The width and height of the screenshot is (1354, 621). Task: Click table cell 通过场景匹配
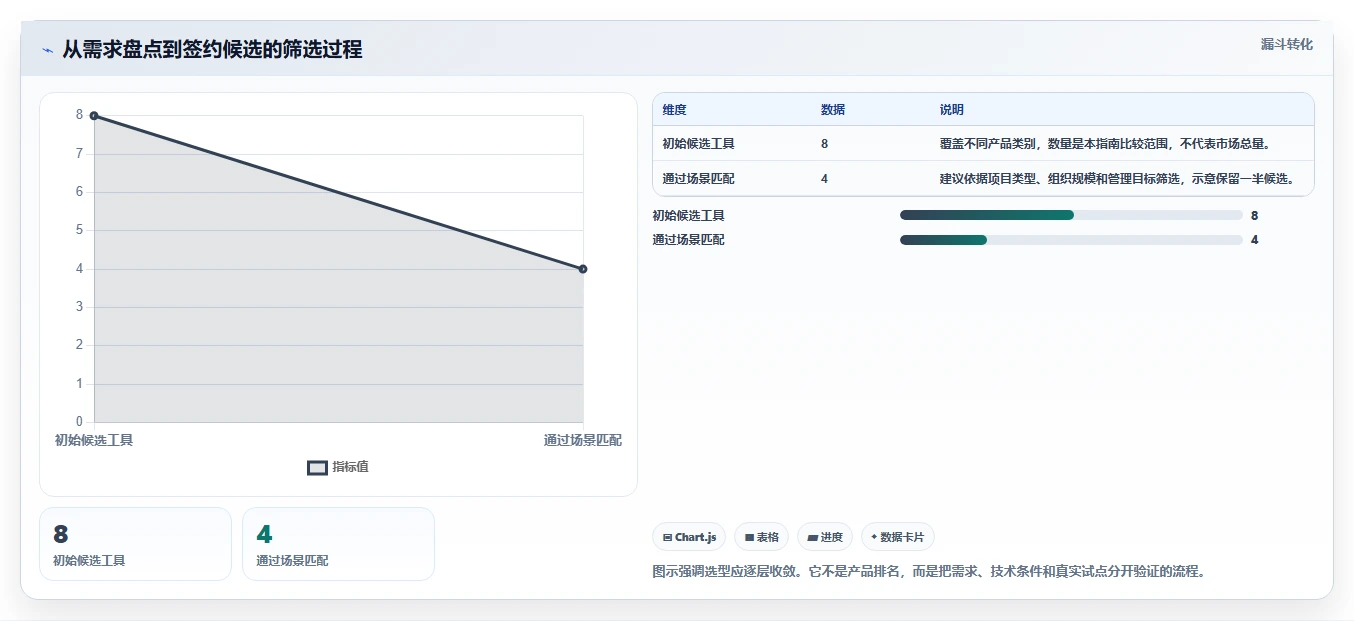698,179
